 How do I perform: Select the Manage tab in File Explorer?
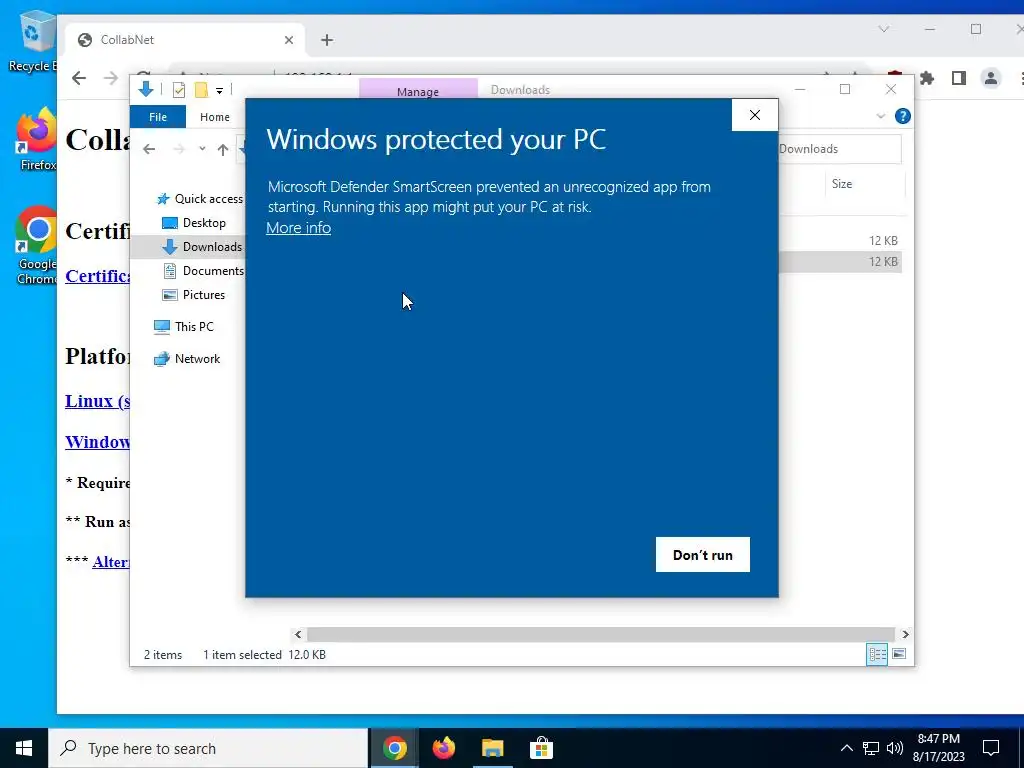click(x=418, y=91)
